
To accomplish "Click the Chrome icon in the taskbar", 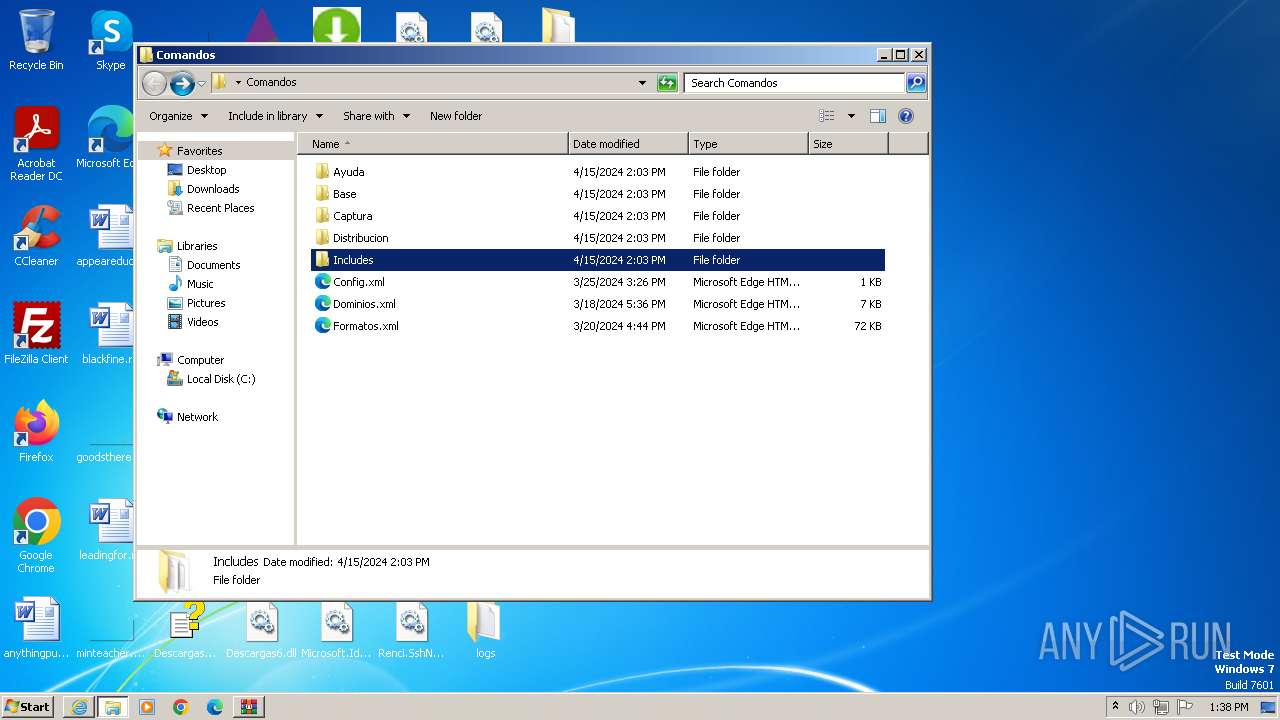I will 181,707.
